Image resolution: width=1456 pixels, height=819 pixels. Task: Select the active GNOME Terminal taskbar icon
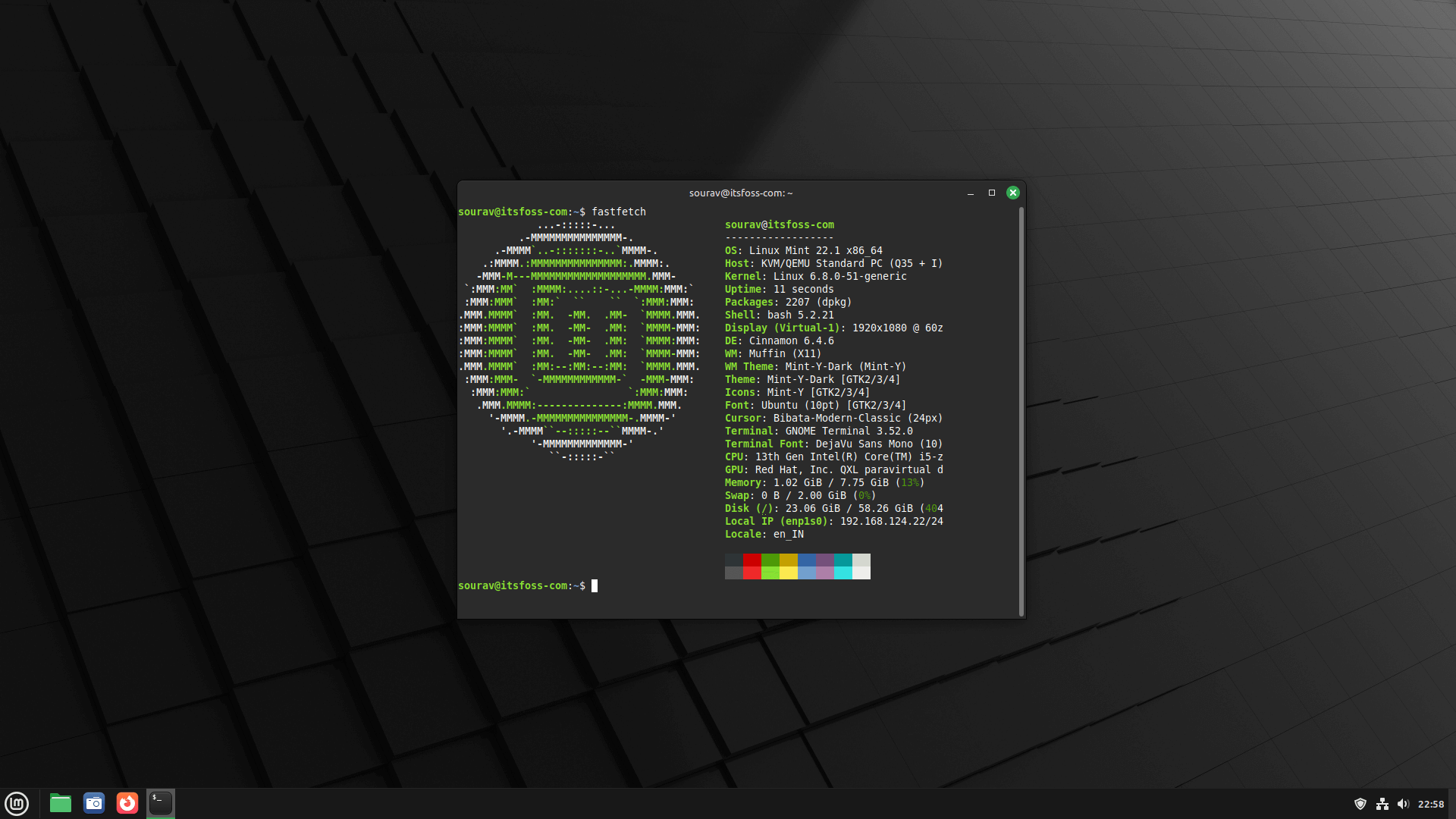[160, 803]
